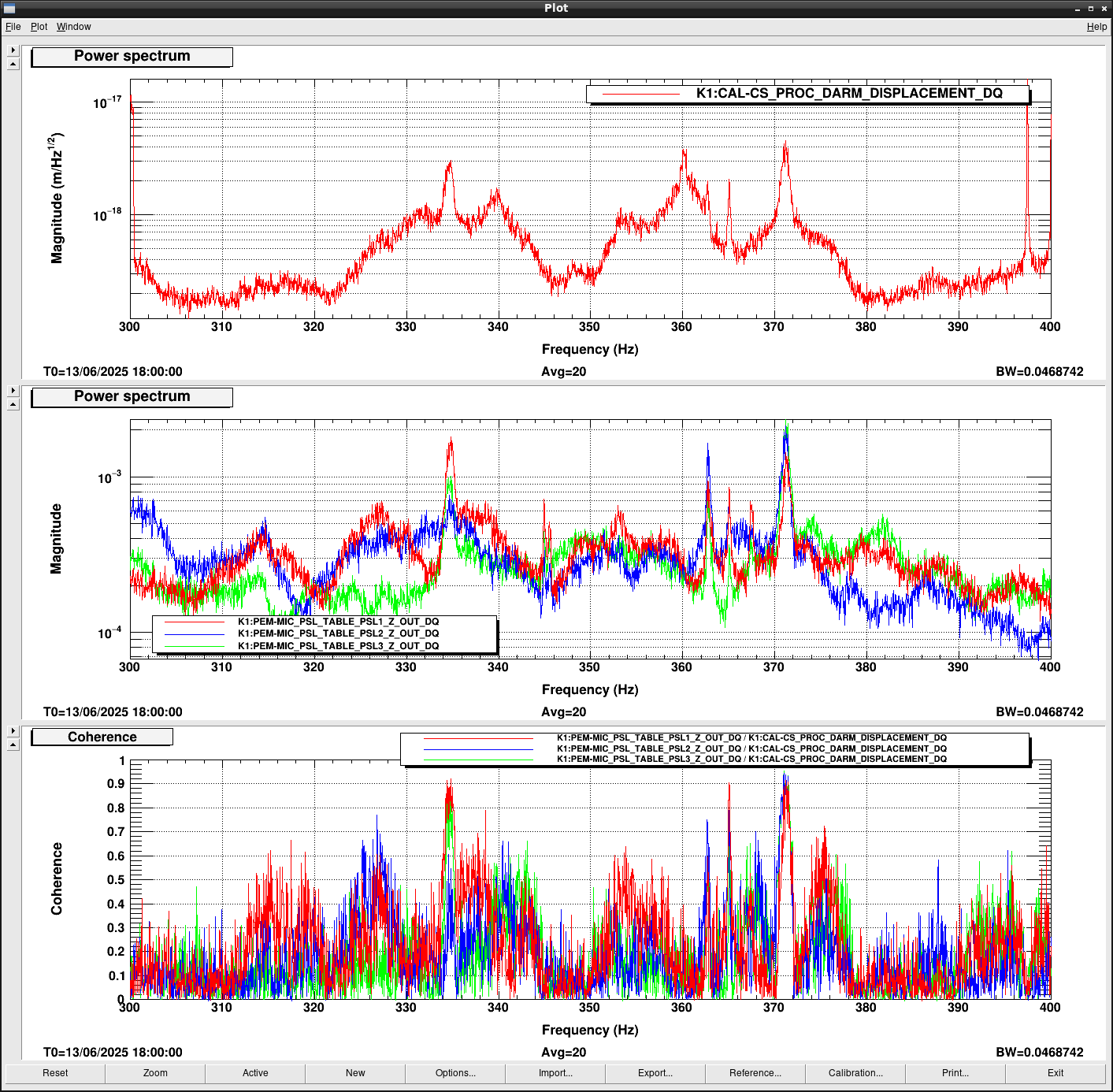Expand options arrow for middle power spectrum
The height and width of the screenshot is (1092, 1113).
click(13, 391)
